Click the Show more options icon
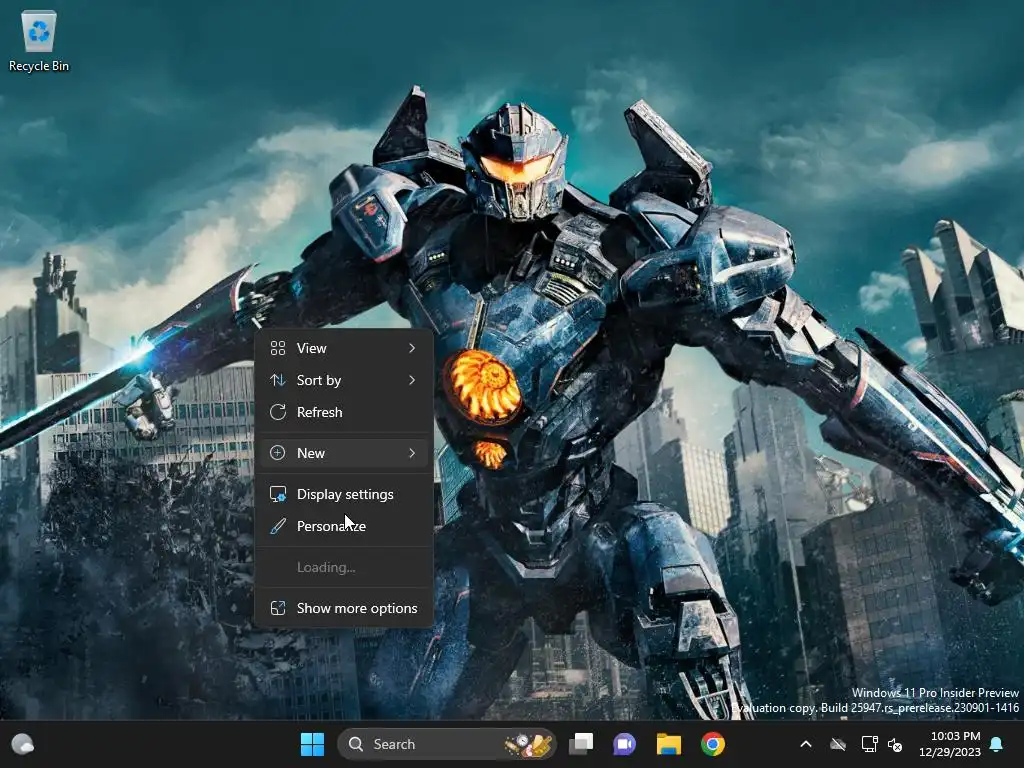 point(278,608)
